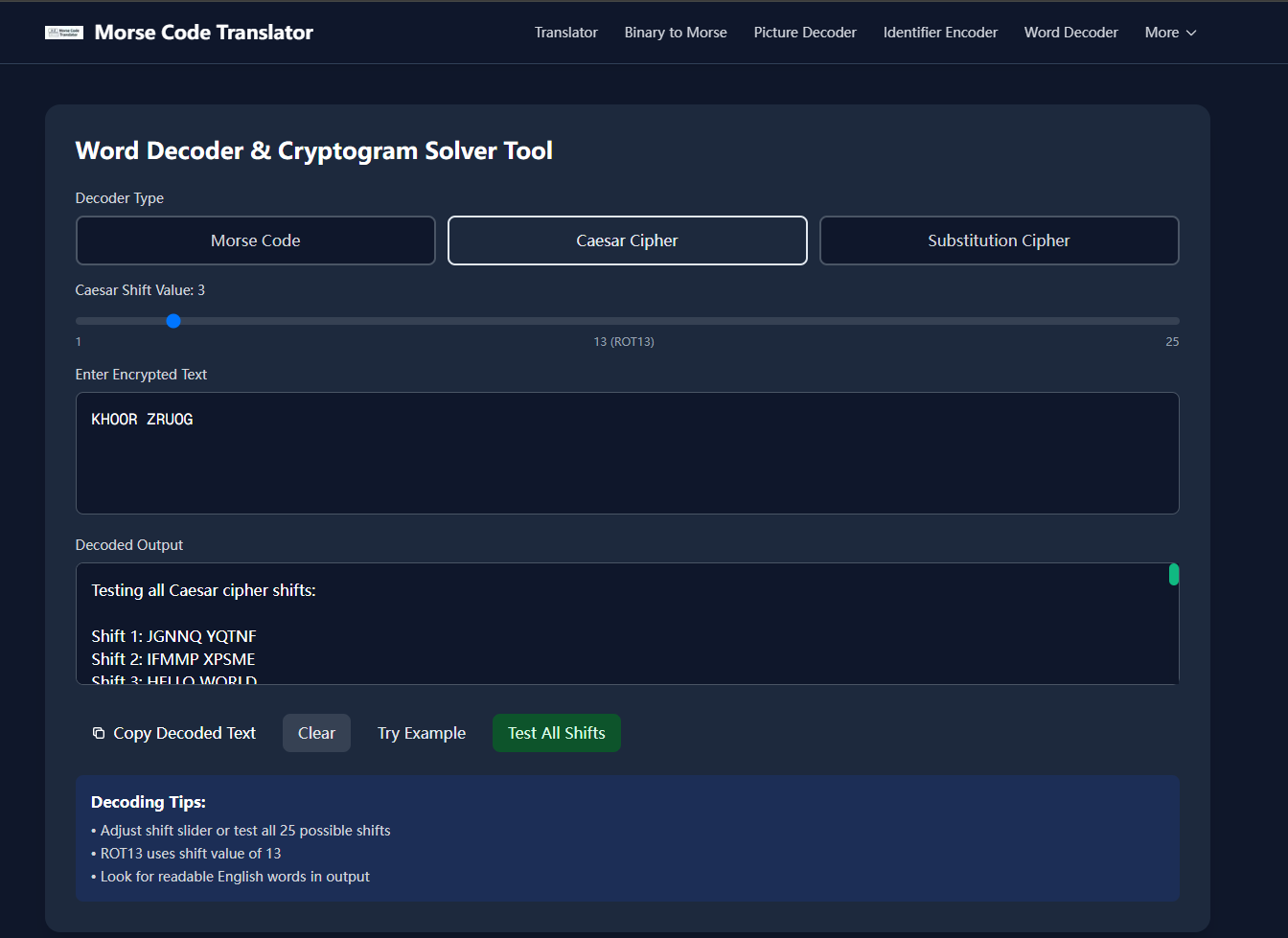Open the More navigation dropdown
This screenshot has height=938, width=1288.
click(1169, 32)
